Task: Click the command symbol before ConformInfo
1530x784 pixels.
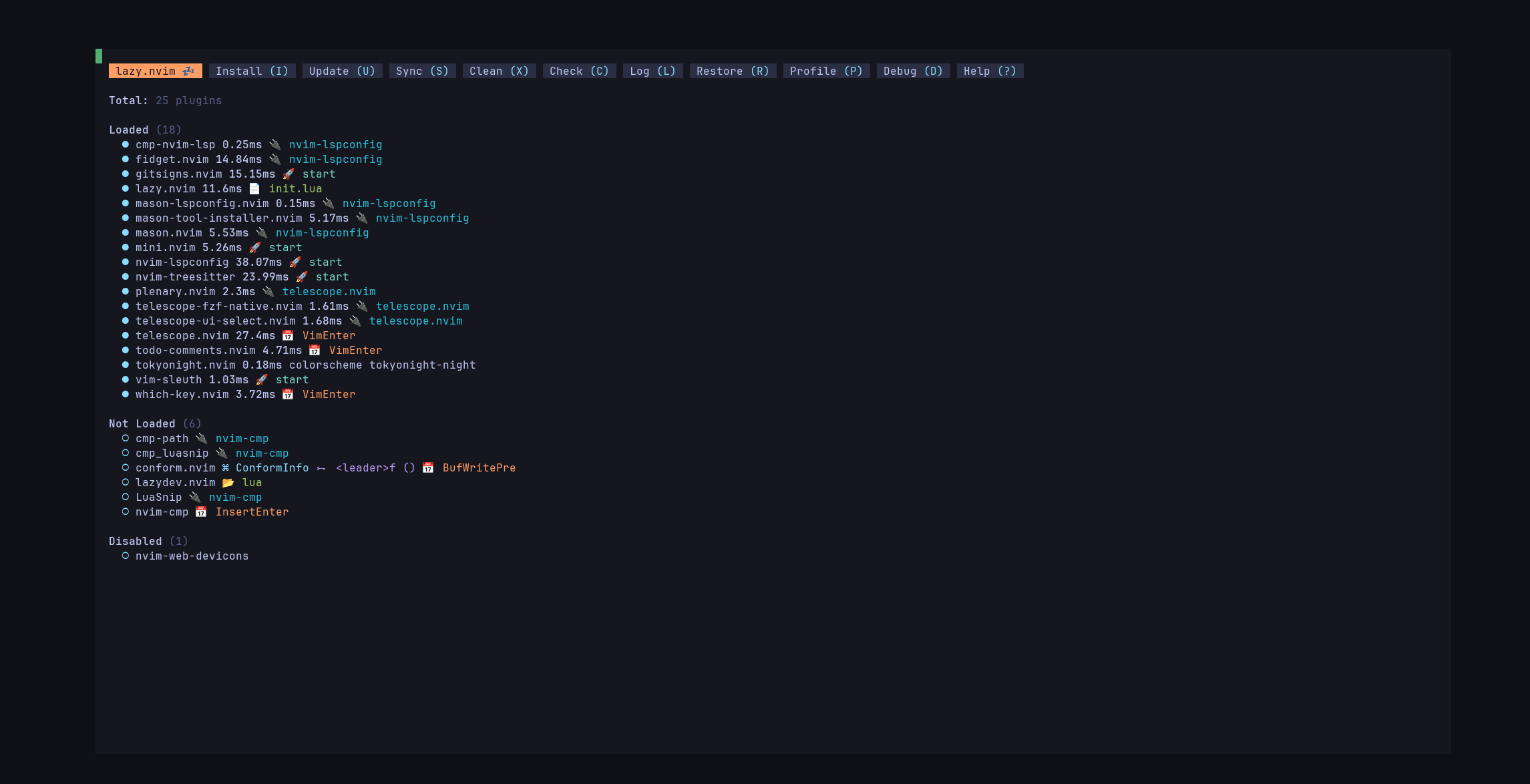Action: pos(226,468)
